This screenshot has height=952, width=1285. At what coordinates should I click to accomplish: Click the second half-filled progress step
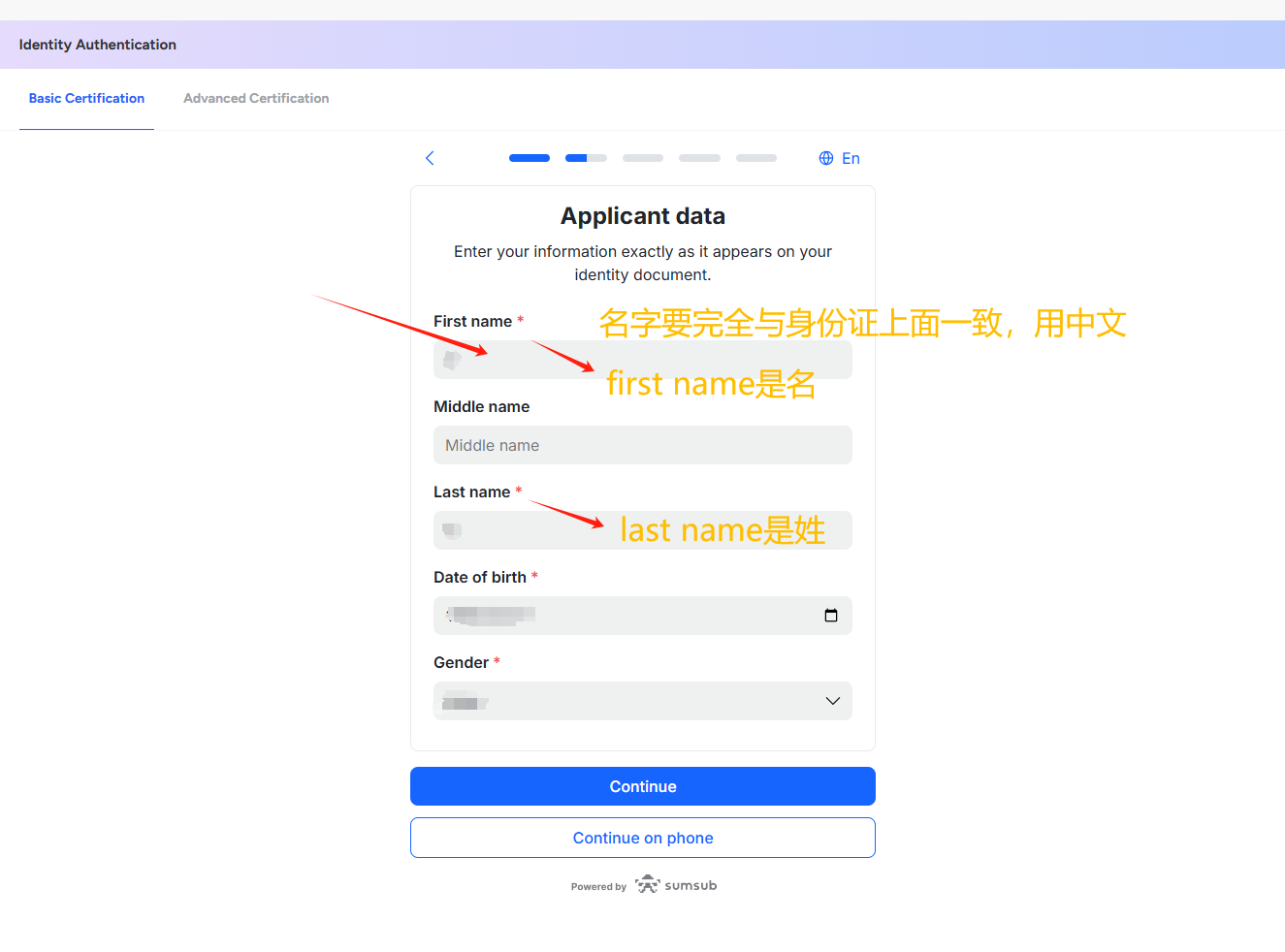[586, 158]
